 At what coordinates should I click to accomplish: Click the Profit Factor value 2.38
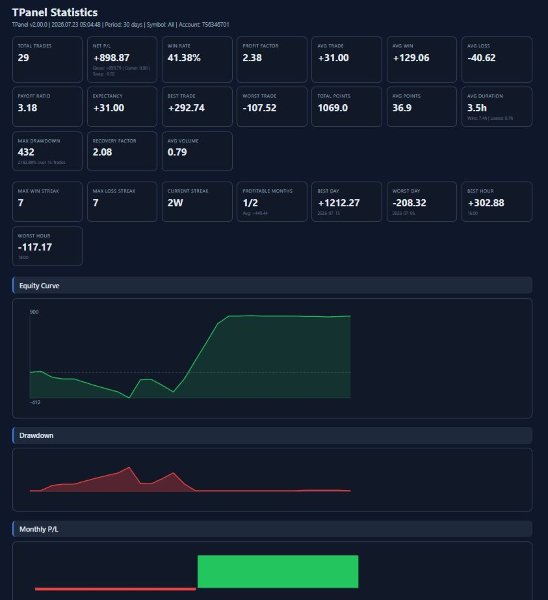pos(252,58)
